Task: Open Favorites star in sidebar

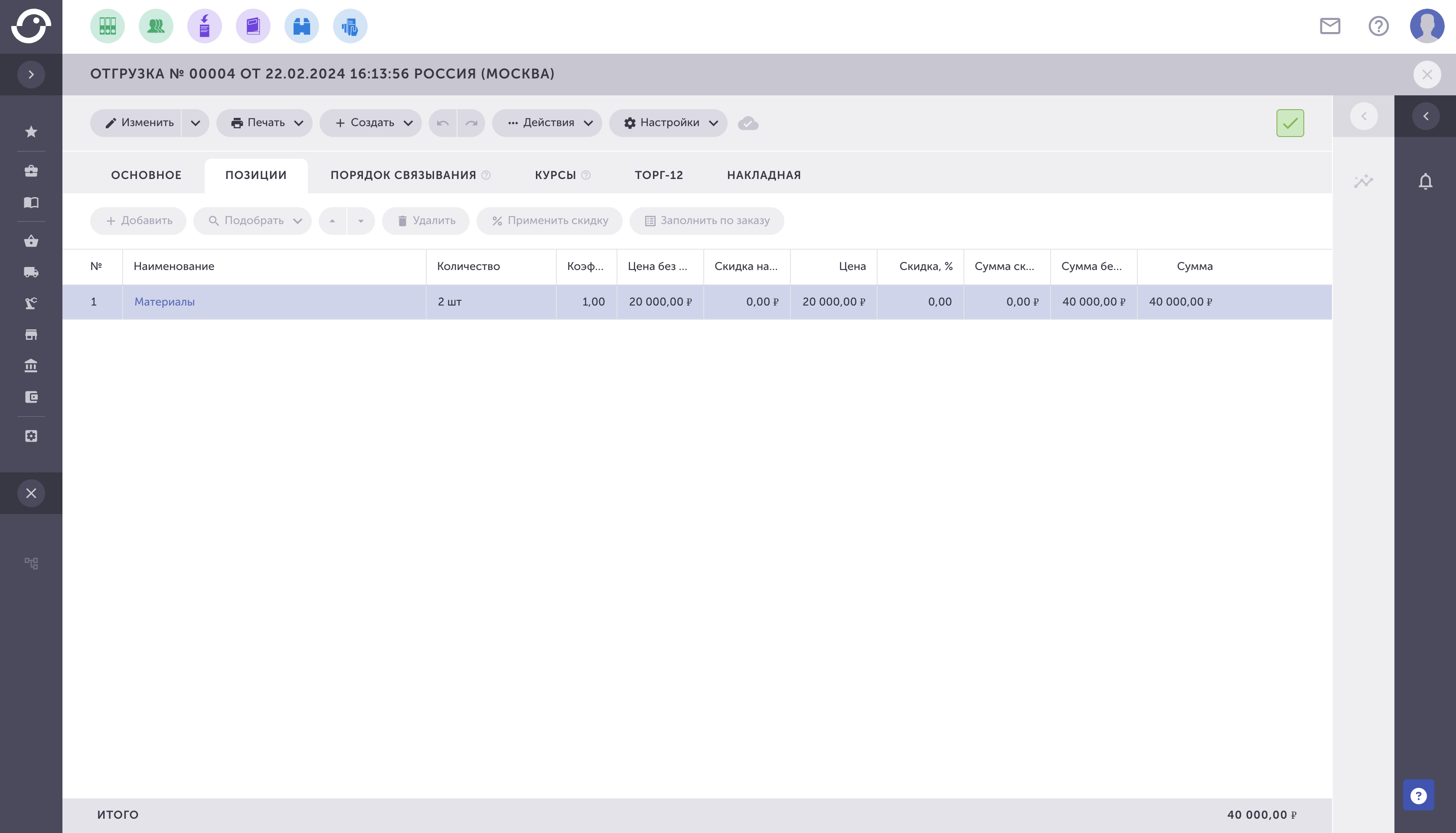Action: pyautogui.click(x=31, y=132)
